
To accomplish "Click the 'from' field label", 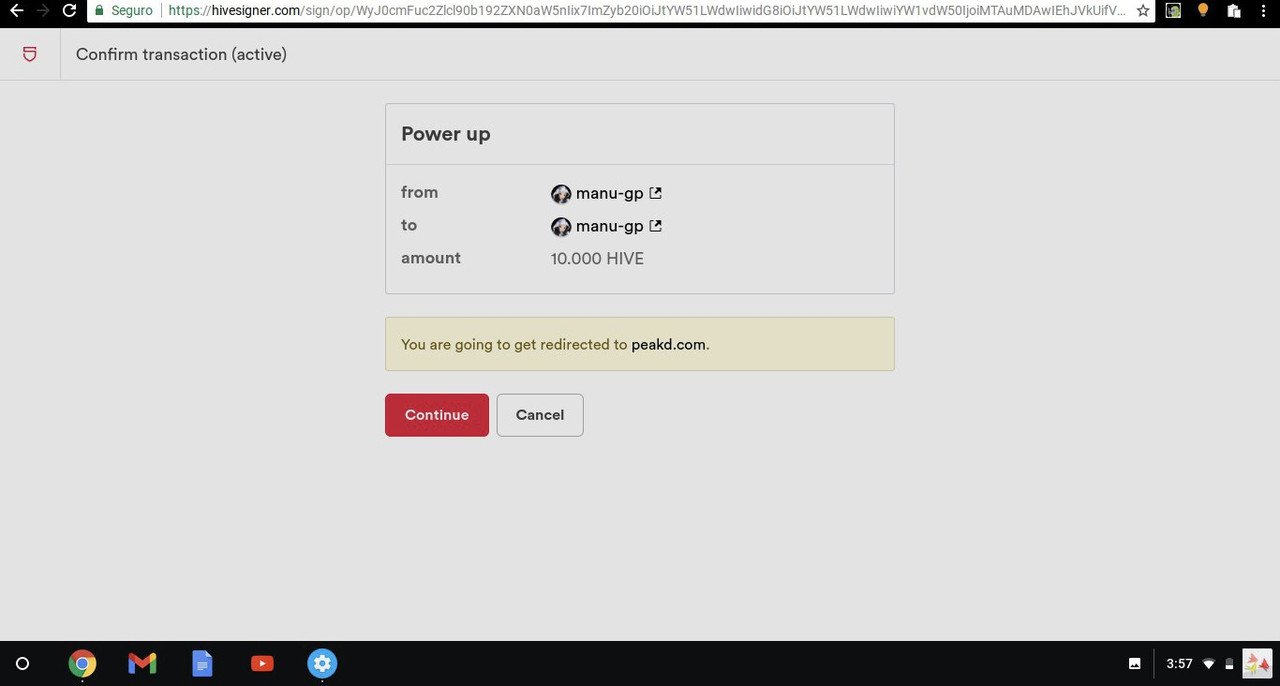I will [420, 192].
